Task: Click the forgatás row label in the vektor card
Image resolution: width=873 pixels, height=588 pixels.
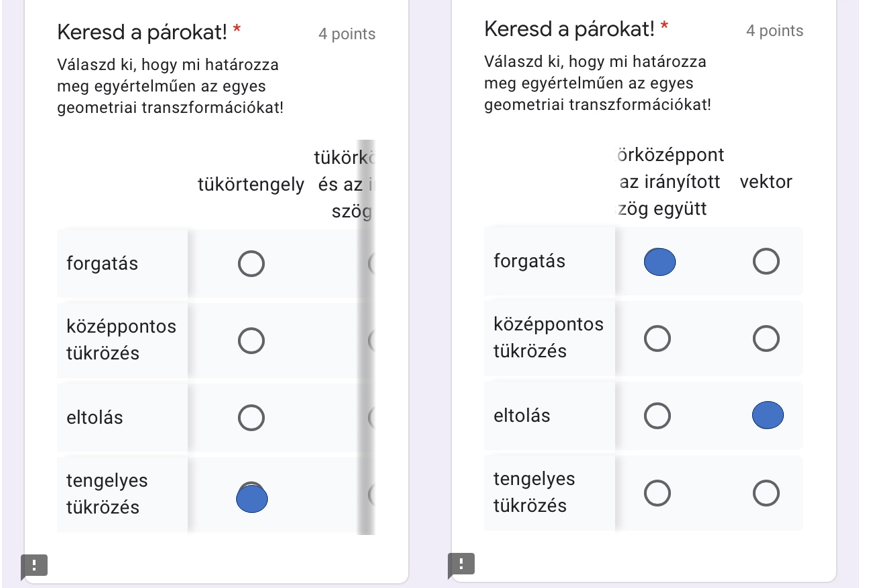Action: pyautogui.click(x=530, y=262)
